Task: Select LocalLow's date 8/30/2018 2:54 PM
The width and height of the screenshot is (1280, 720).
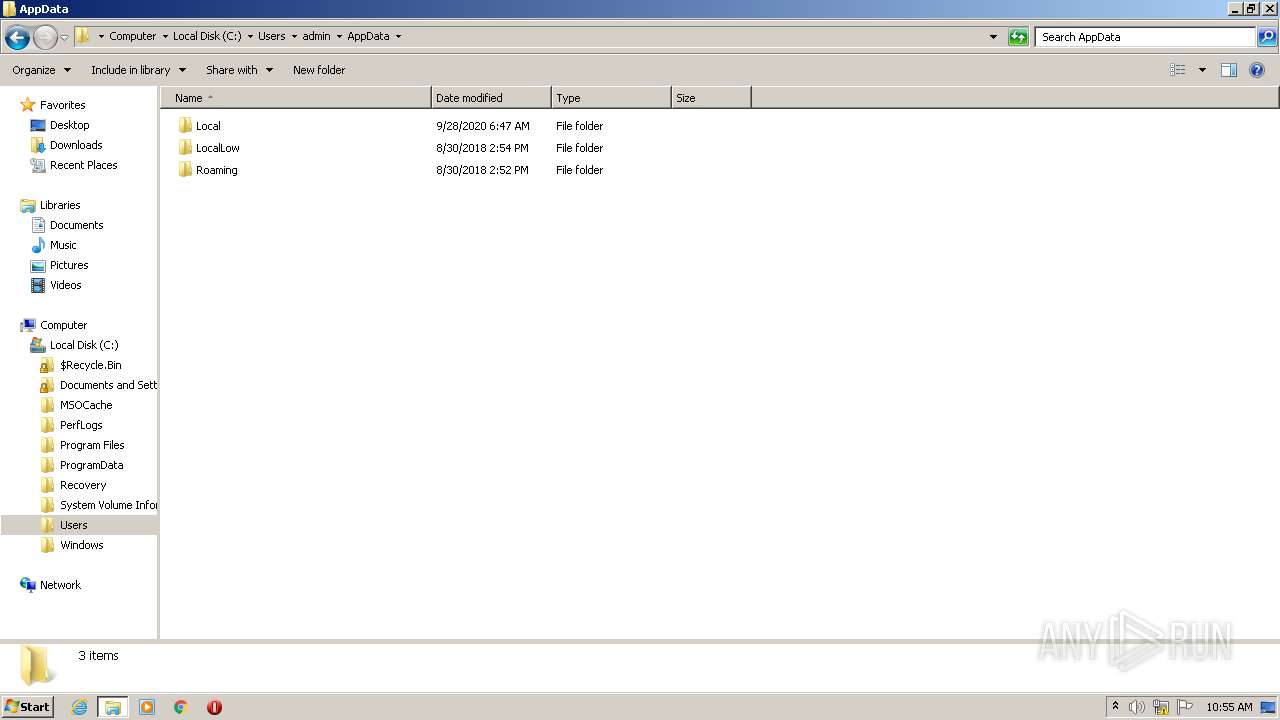Action: pos(482,148)
